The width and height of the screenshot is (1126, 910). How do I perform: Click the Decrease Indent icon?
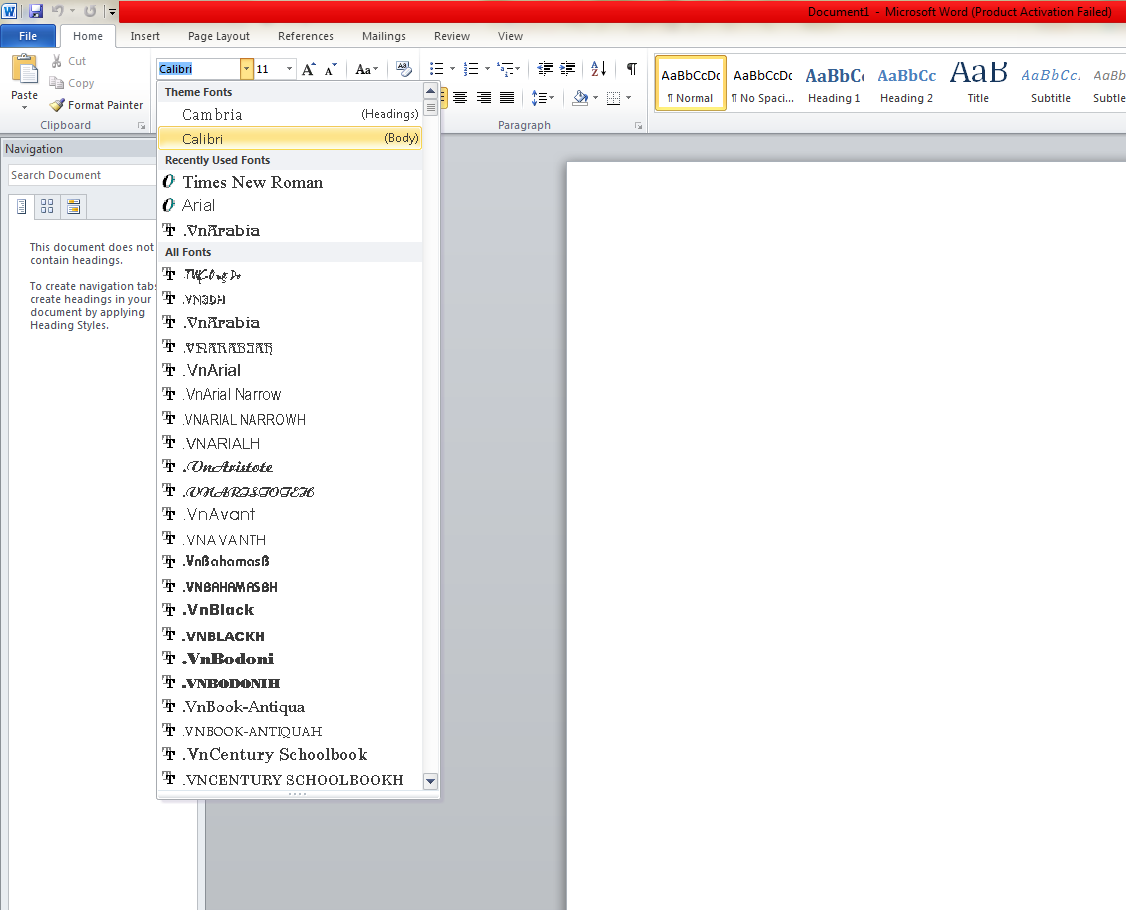[x=545, y=69]
